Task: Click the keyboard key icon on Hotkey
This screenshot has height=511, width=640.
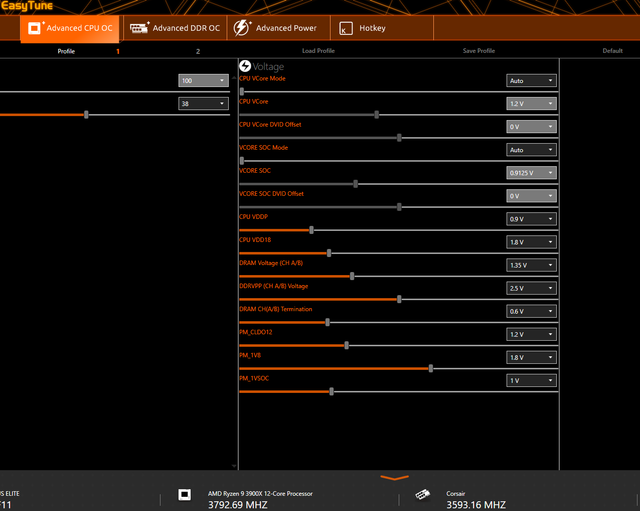Action: tap(346, 28)
